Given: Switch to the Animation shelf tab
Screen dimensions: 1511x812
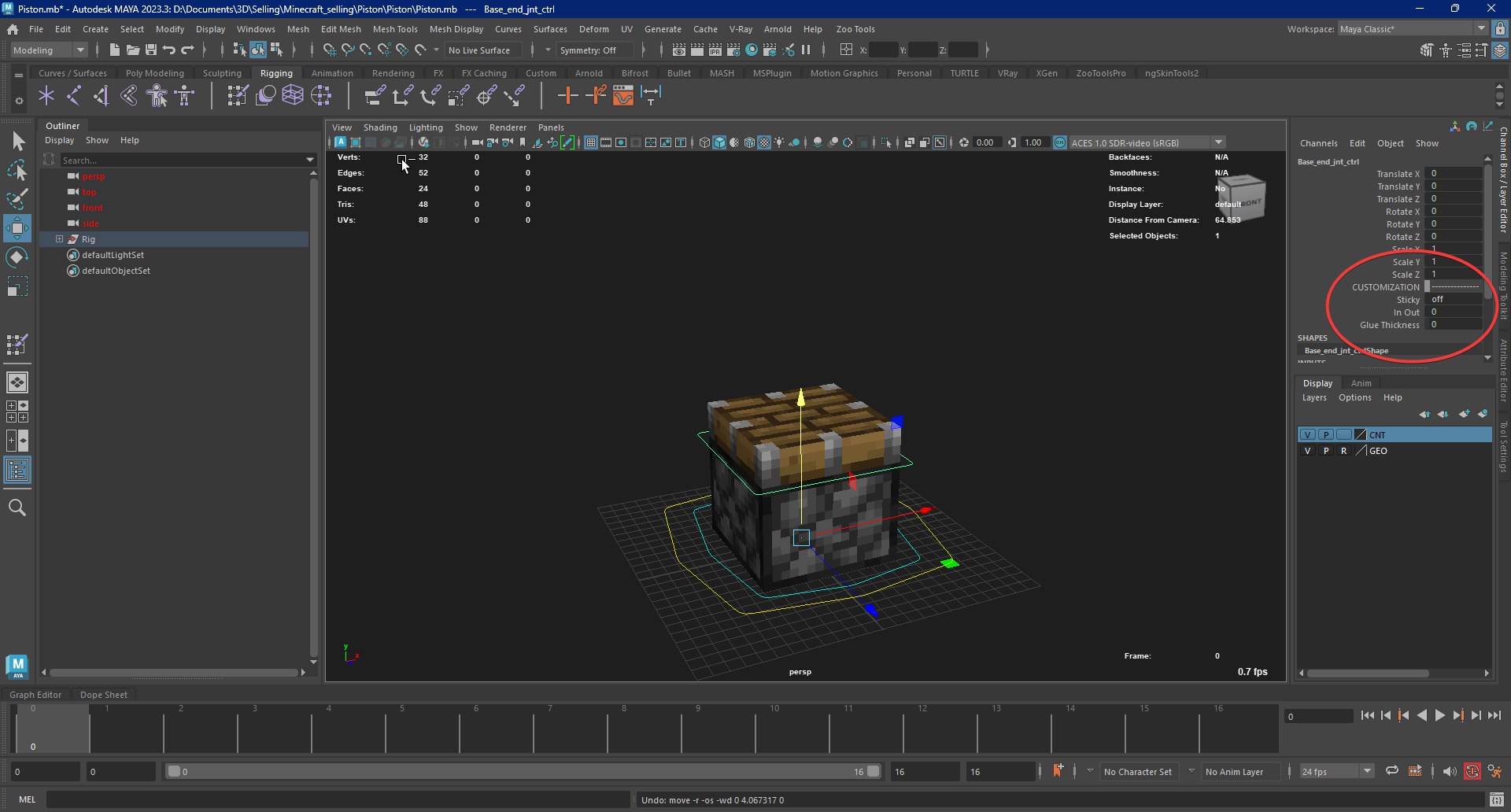Looking at the screenshot, I should (332, 73).
